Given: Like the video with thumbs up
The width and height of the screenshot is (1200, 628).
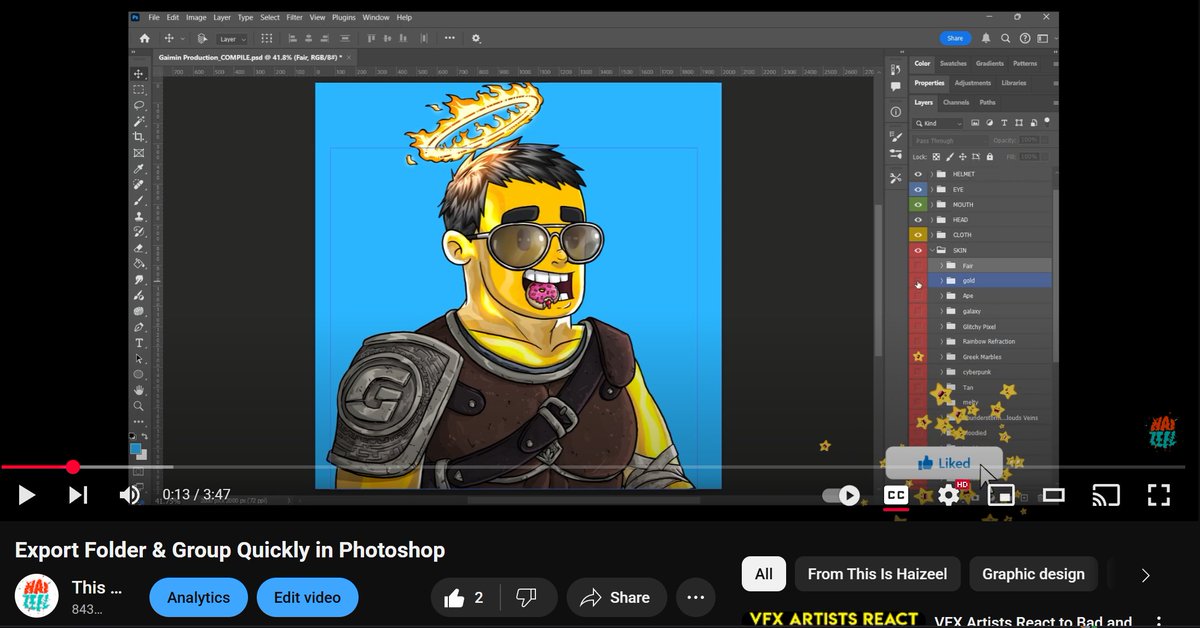Looking at the screenshot, I should [464, 597].
